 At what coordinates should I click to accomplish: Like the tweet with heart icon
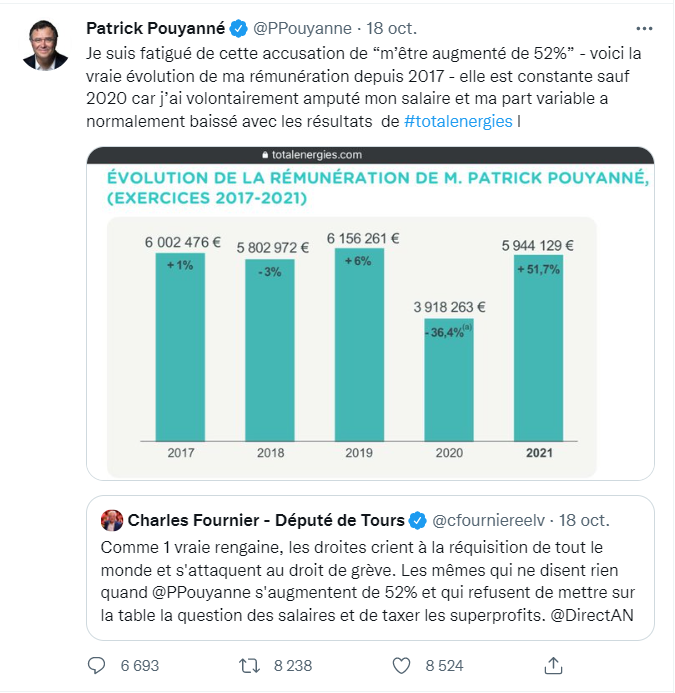click(x=402, y=664)
